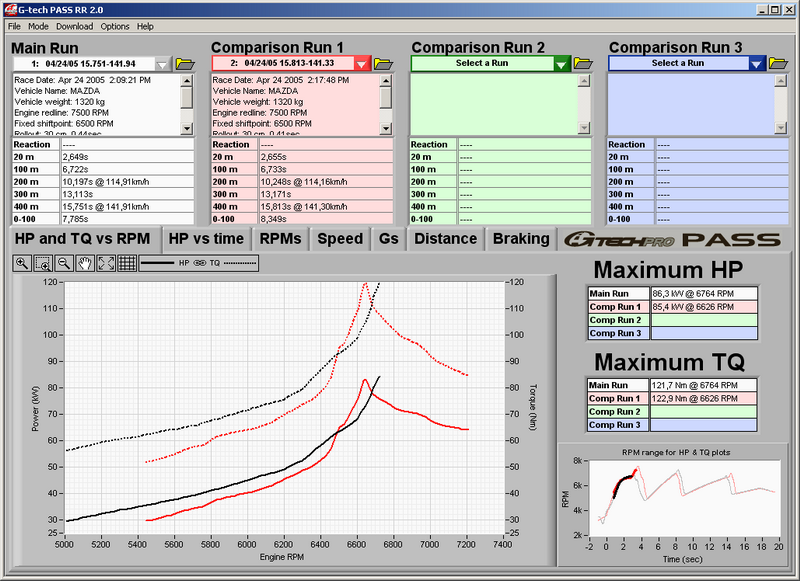Viewport: 800px width, 581px height.
Task: Switch to the Gs tab
Action: click(389, 239)
